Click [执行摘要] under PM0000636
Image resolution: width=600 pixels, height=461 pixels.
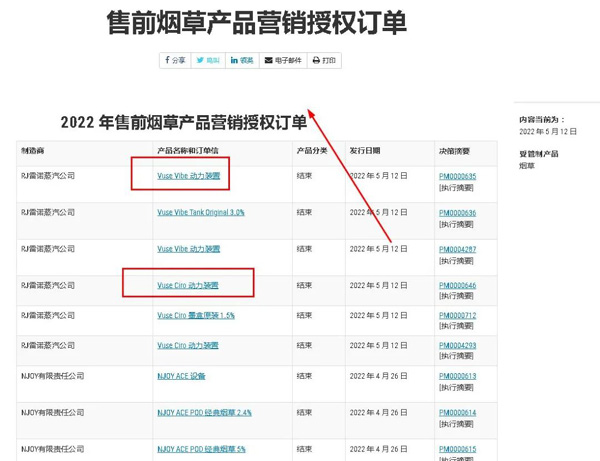click(456, 224)
